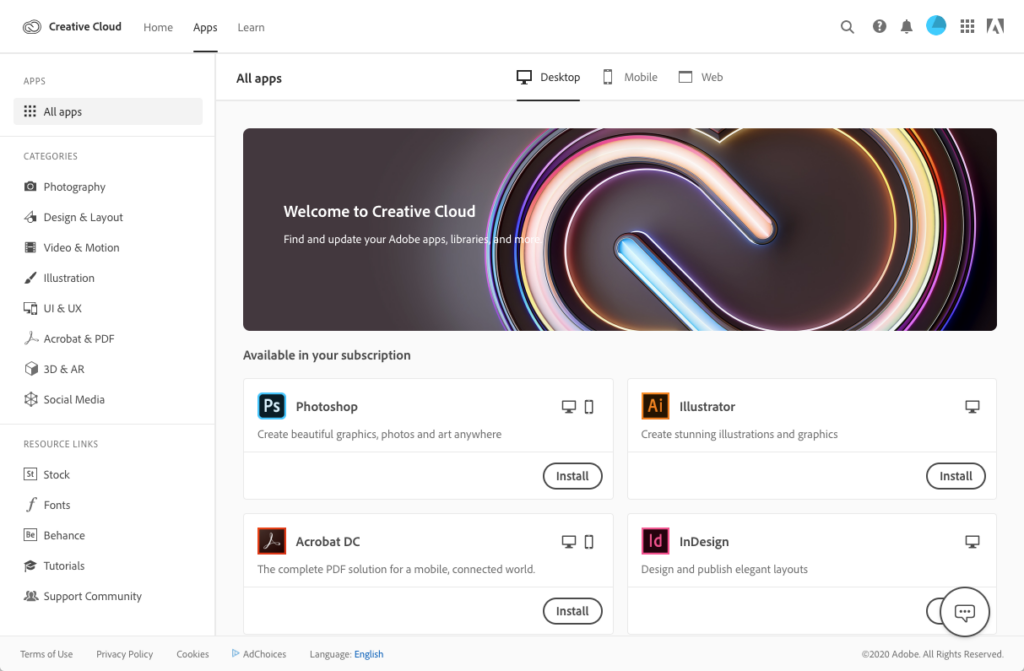
Task: Click InDesign's desktop platform icon
Action: (x=972, y=542)
